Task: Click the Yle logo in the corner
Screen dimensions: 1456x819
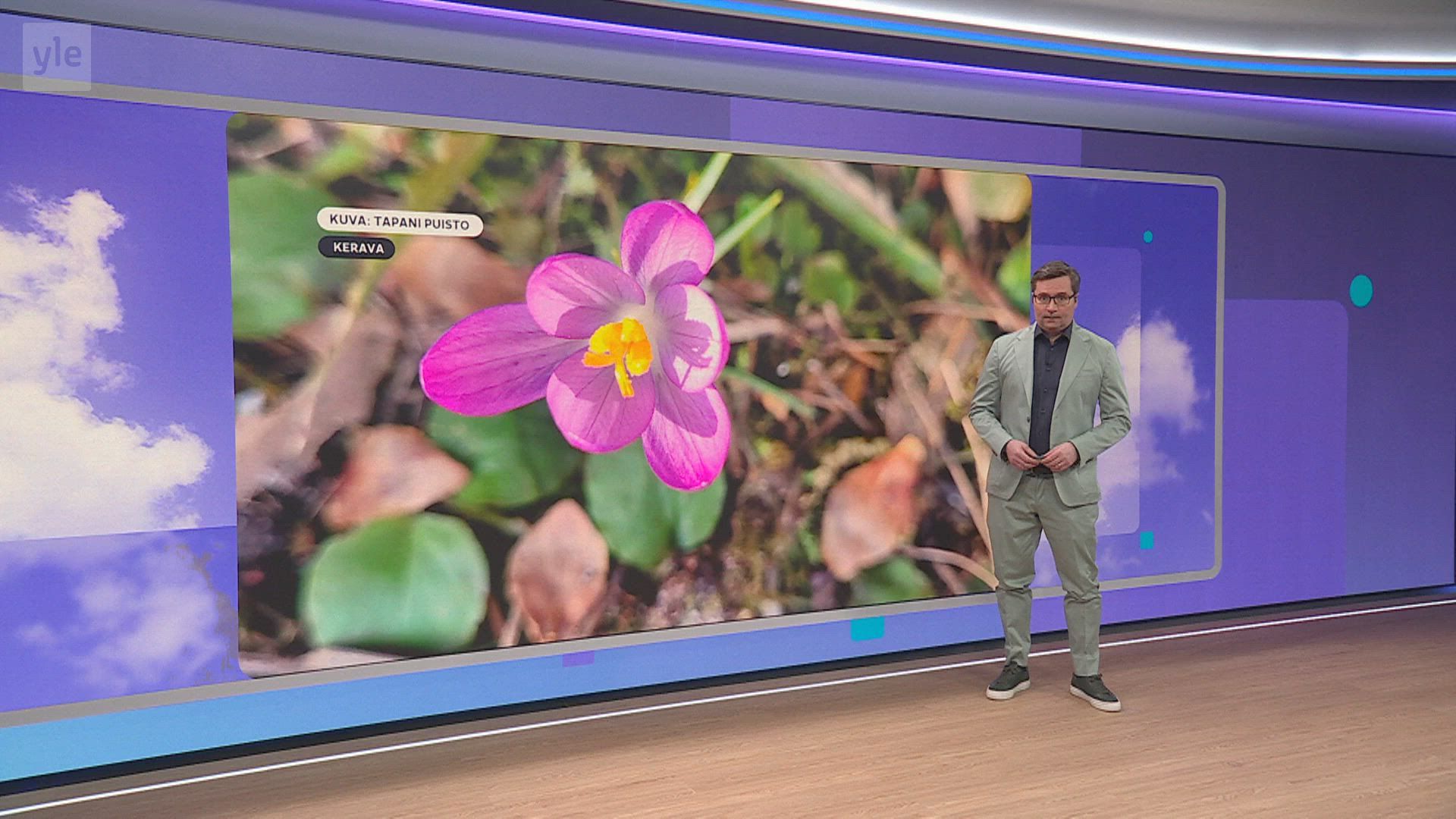Action: [57, 57]
